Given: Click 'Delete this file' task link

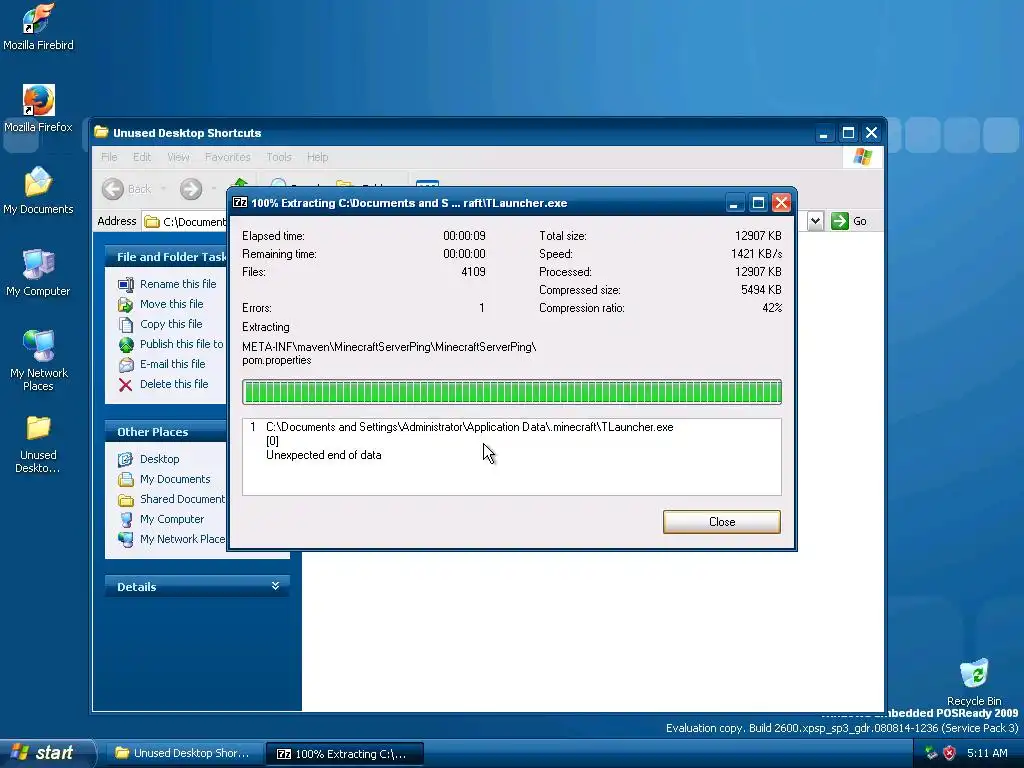Looking at the screenshot, I should pos(174,384).
